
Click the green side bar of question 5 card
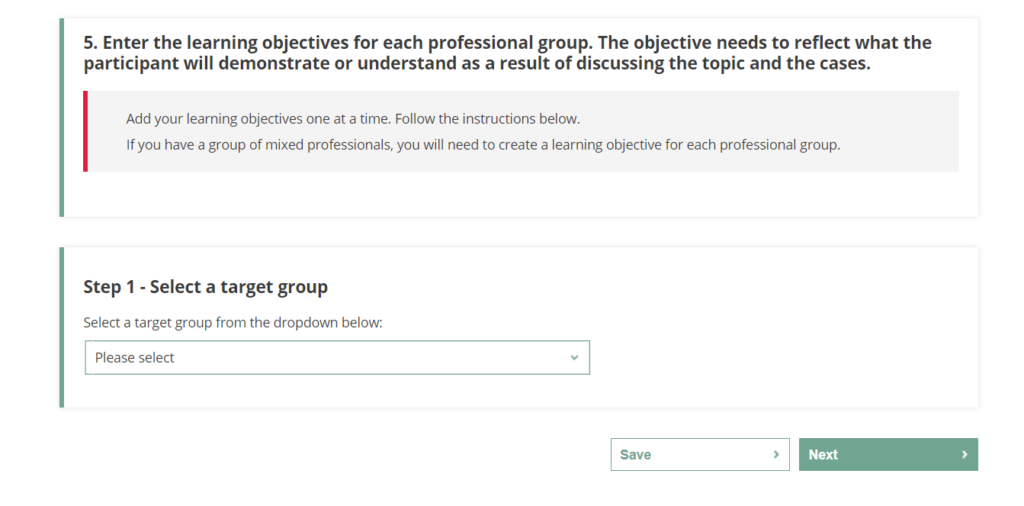[62, 117]
